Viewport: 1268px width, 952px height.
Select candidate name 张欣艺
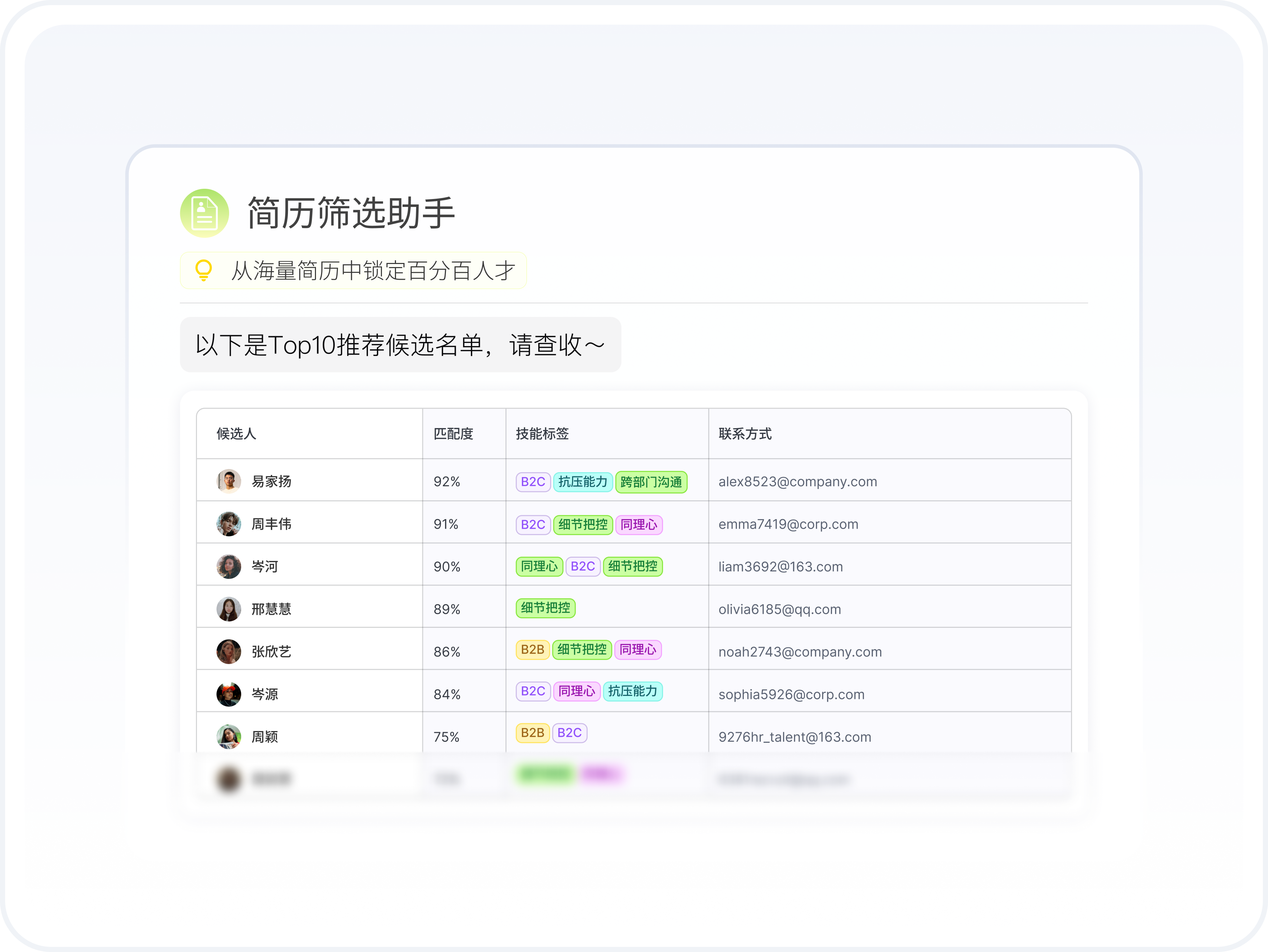click(272, 652)
